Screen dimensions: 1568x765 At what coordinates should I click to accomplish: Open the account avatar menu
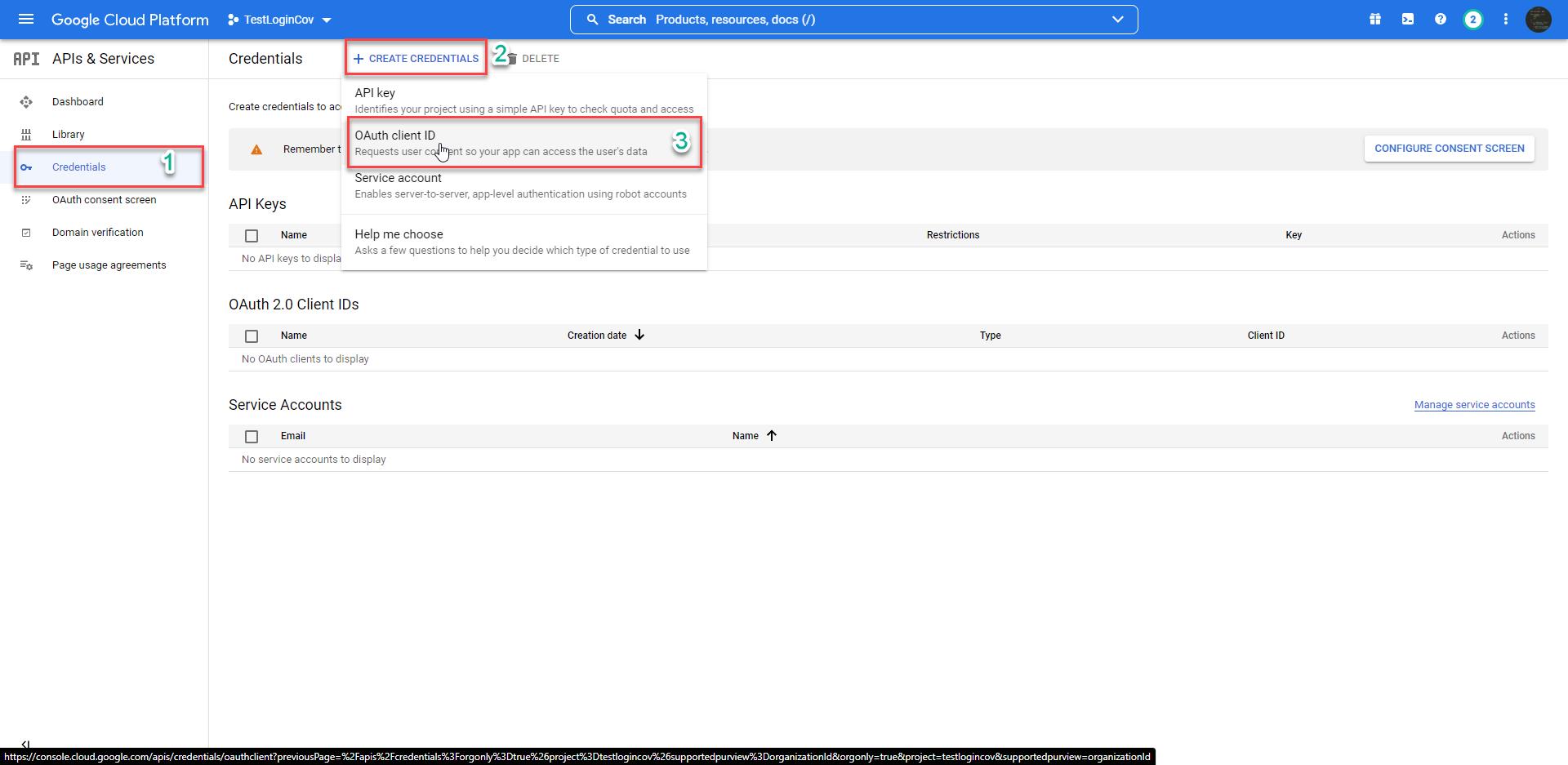tap(1539, 20)
